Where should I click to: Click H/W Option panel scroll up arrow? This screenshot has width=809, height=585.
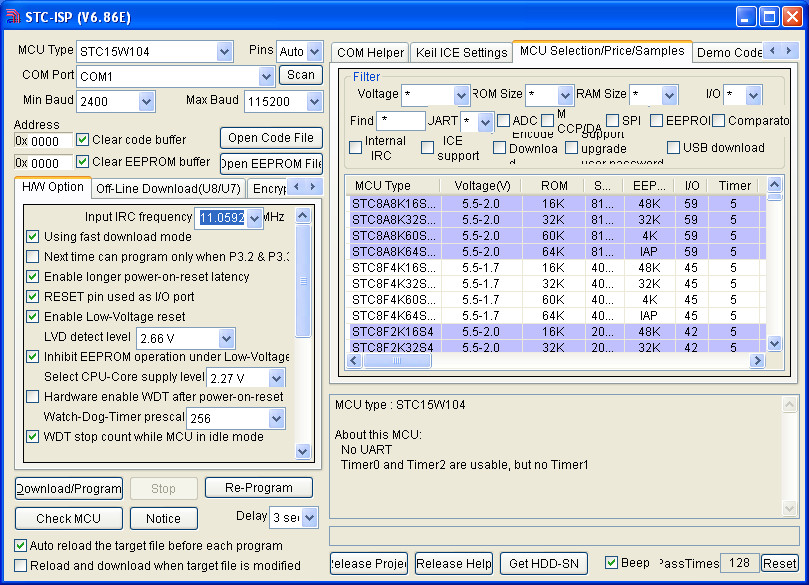click(303, 215)
